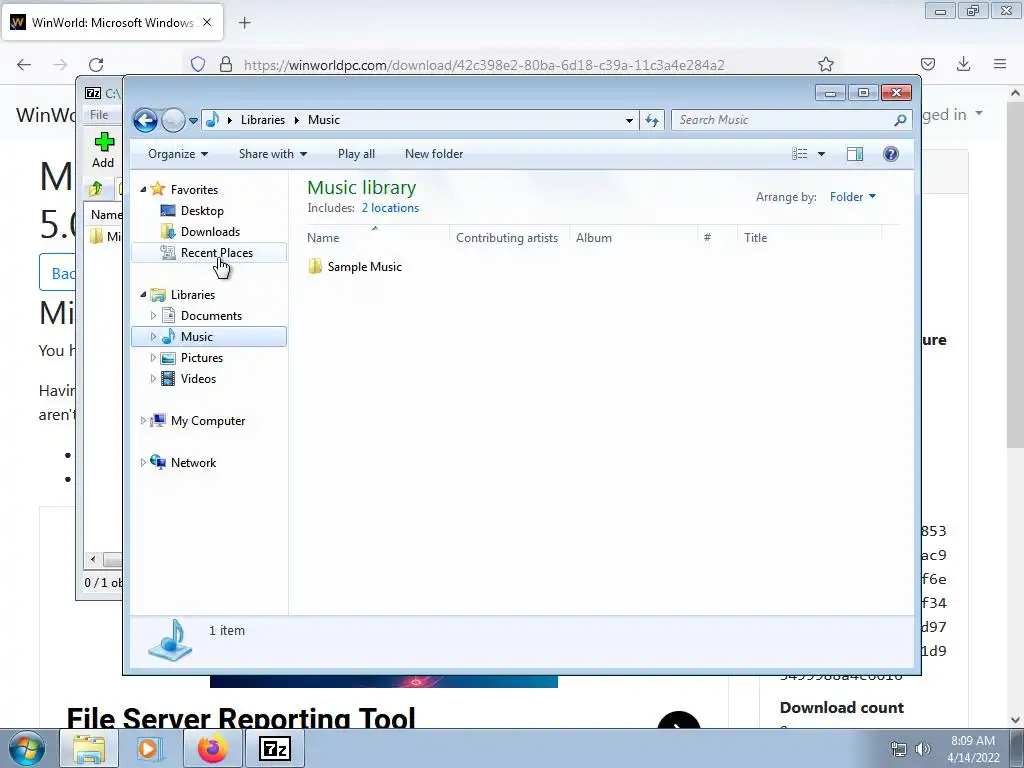Go back in Firefox browser
Viewport: 1024px width, 768px height.
click(x=24, y=64)
